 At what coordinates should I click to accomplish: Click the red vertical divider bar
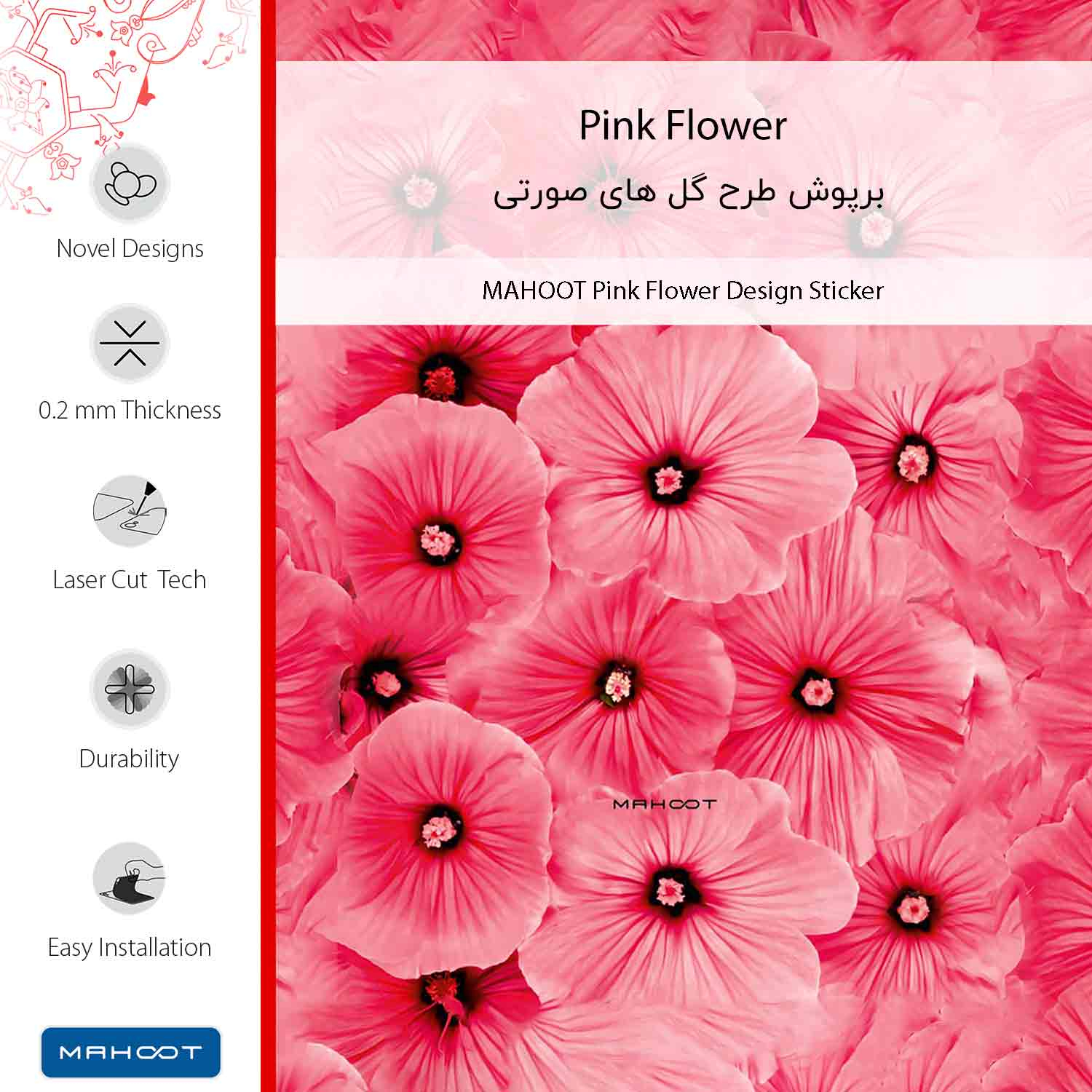click(268, 546)
